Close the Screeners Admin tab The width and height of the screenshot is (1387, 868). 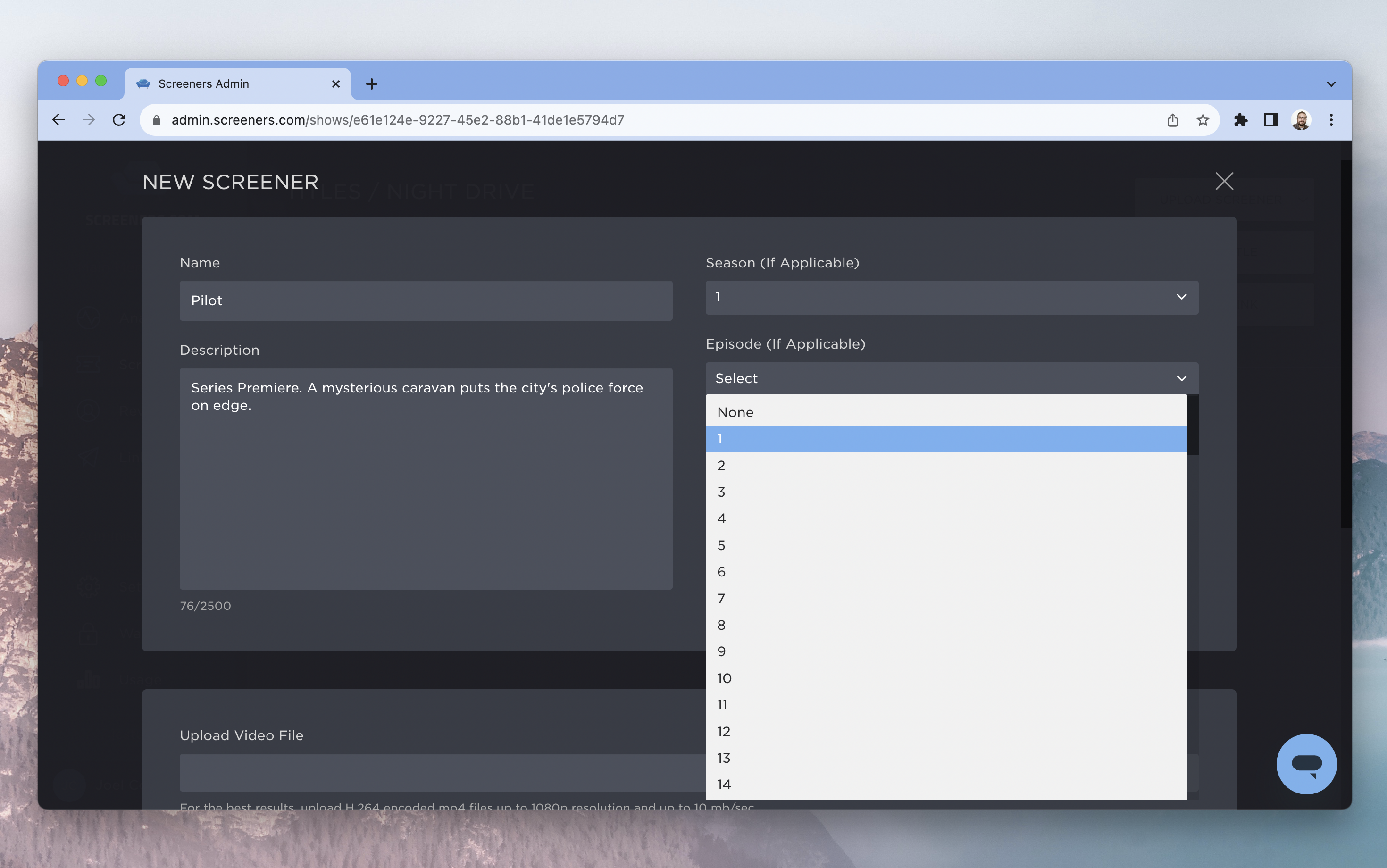point(336,84)
